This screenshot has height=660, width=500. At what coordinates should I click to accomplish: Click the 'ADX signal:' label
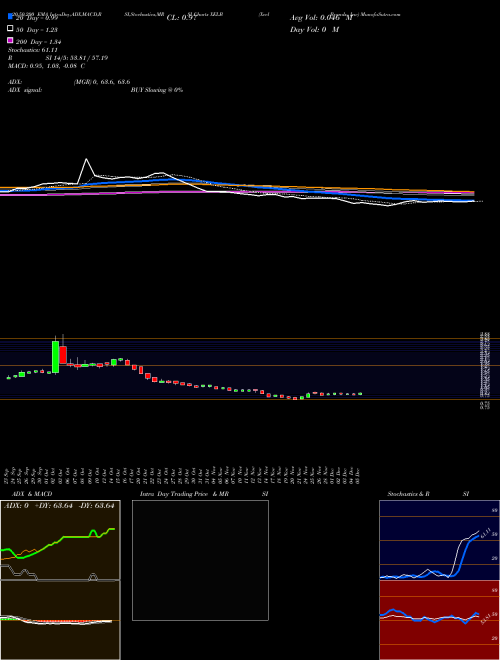(x=25, y=90)
